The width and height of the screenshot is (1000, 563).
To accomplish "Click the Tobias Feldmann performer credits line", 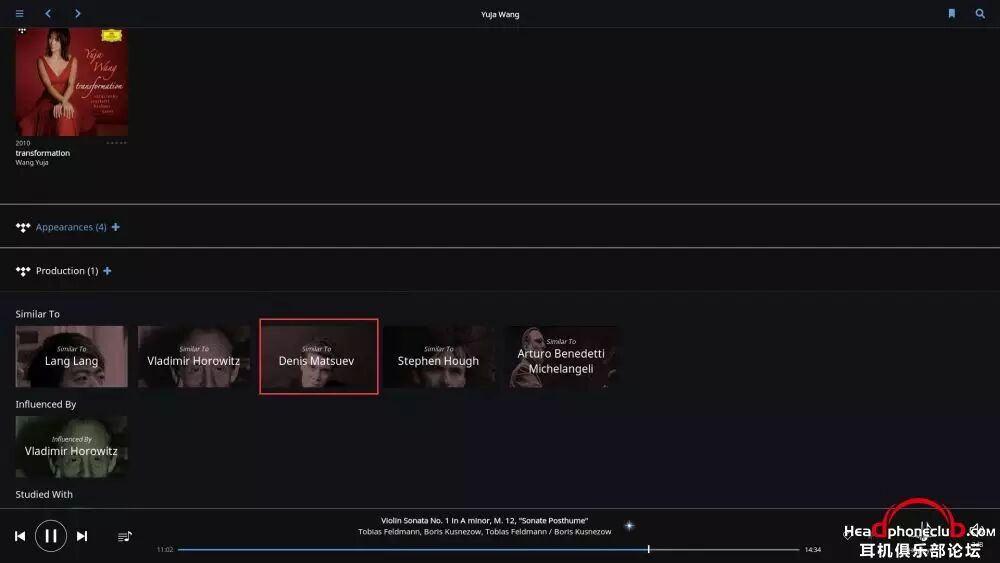I will coord(485,532).
